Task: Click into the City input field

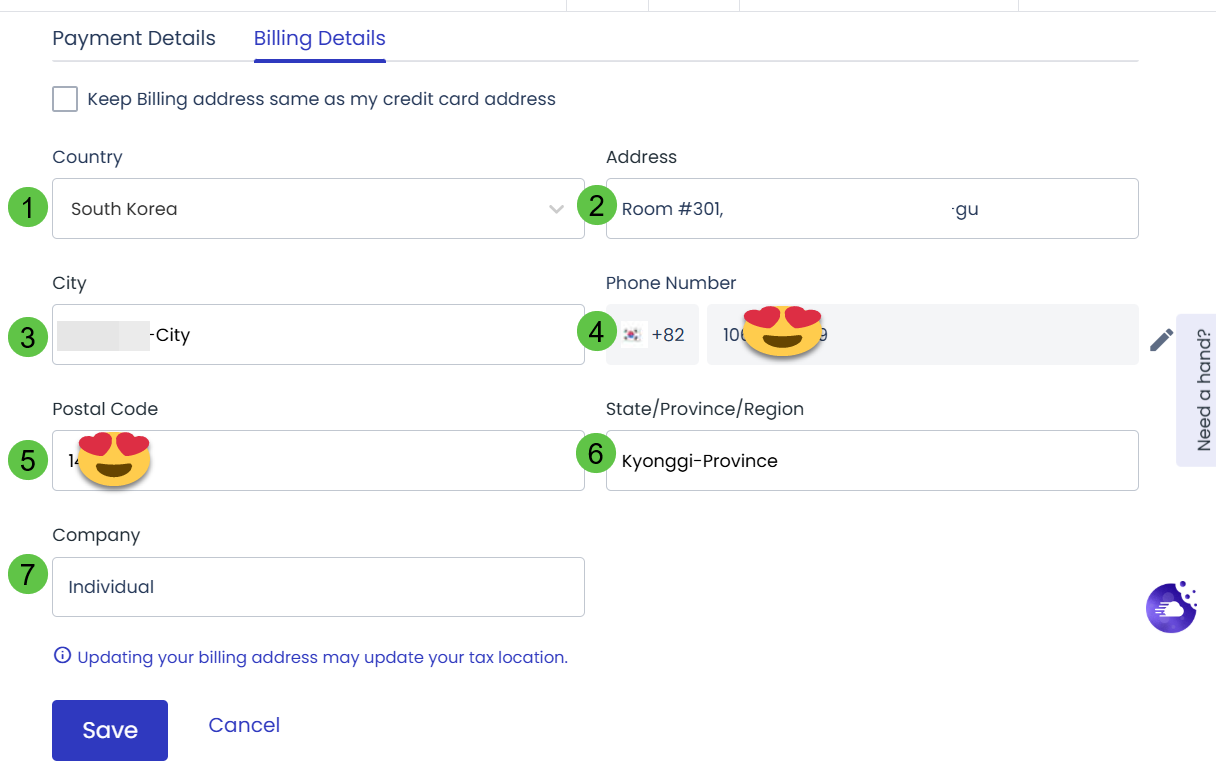Action: (318, 335)
